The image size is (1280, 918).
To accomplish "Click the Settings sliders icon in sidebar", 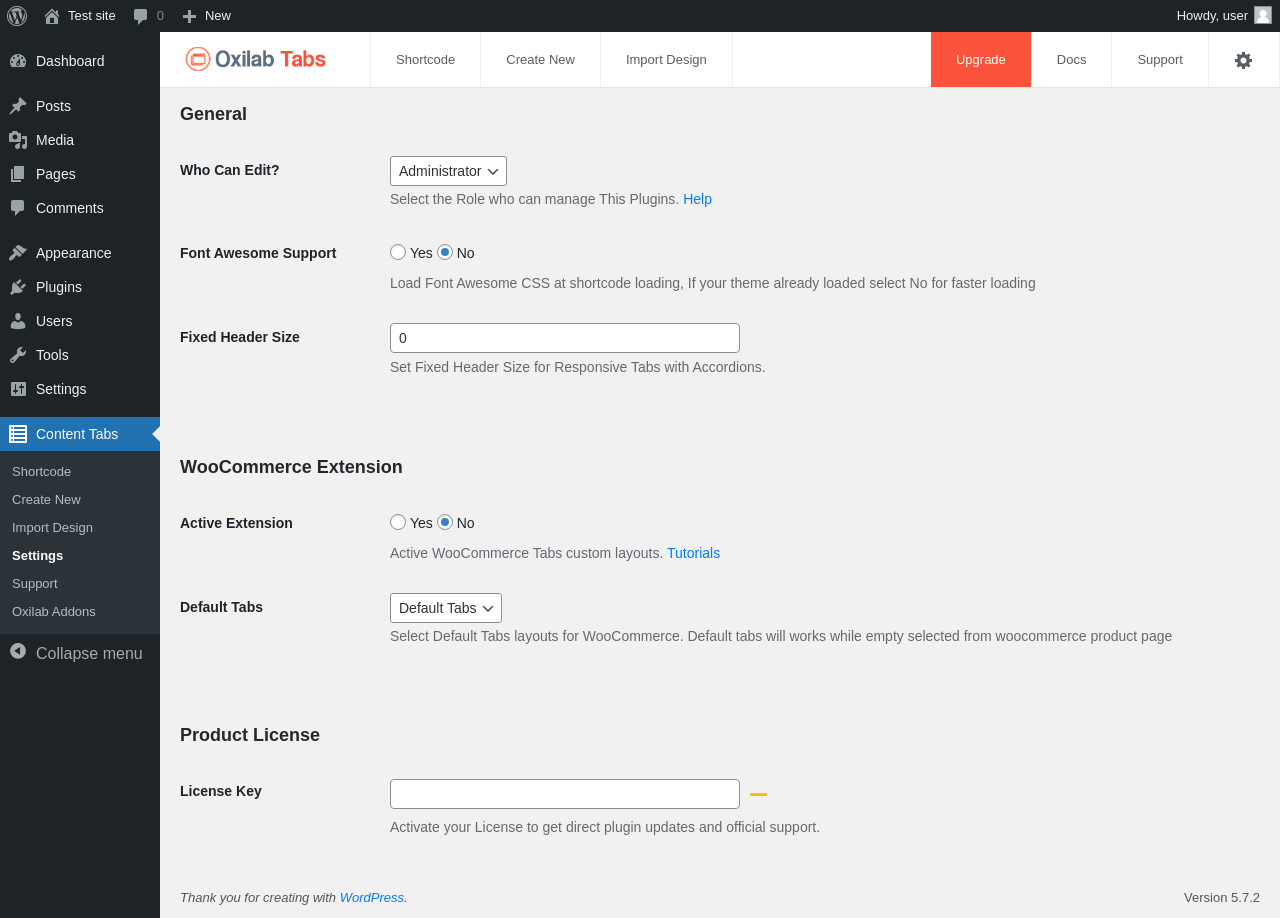I will pyautogui.click(x=18, y=389).
